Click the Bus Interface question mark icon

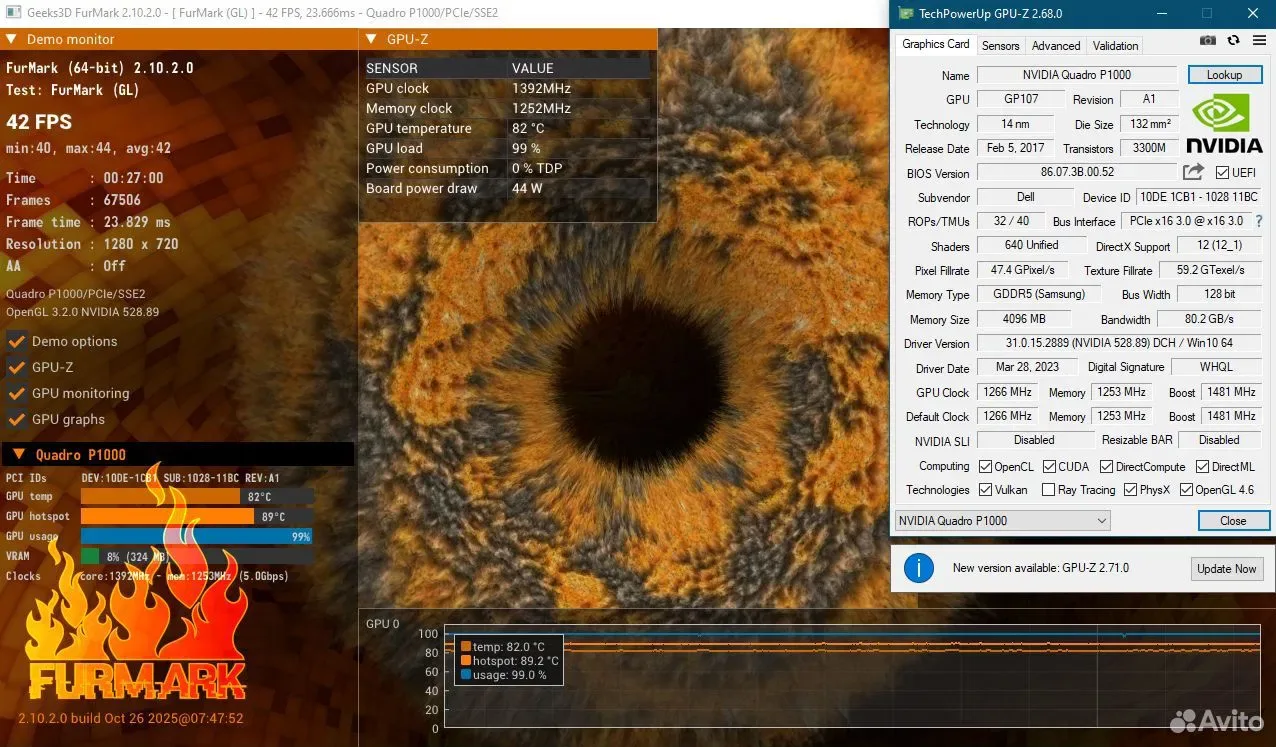1258,221
